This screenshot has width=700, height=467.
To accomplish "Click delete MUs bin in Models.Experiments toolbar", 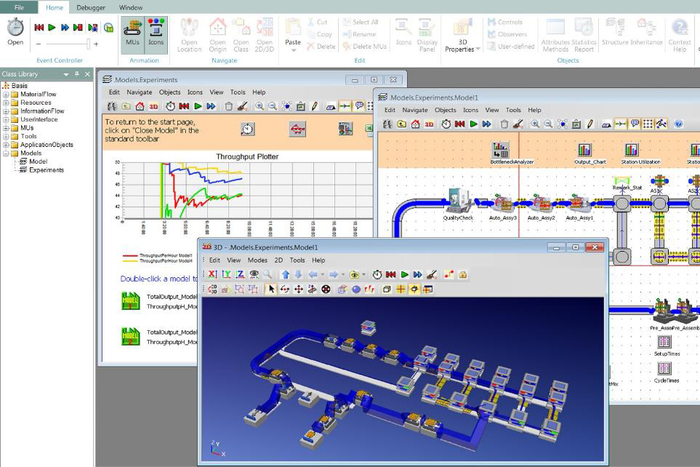I will click(229, 106).
